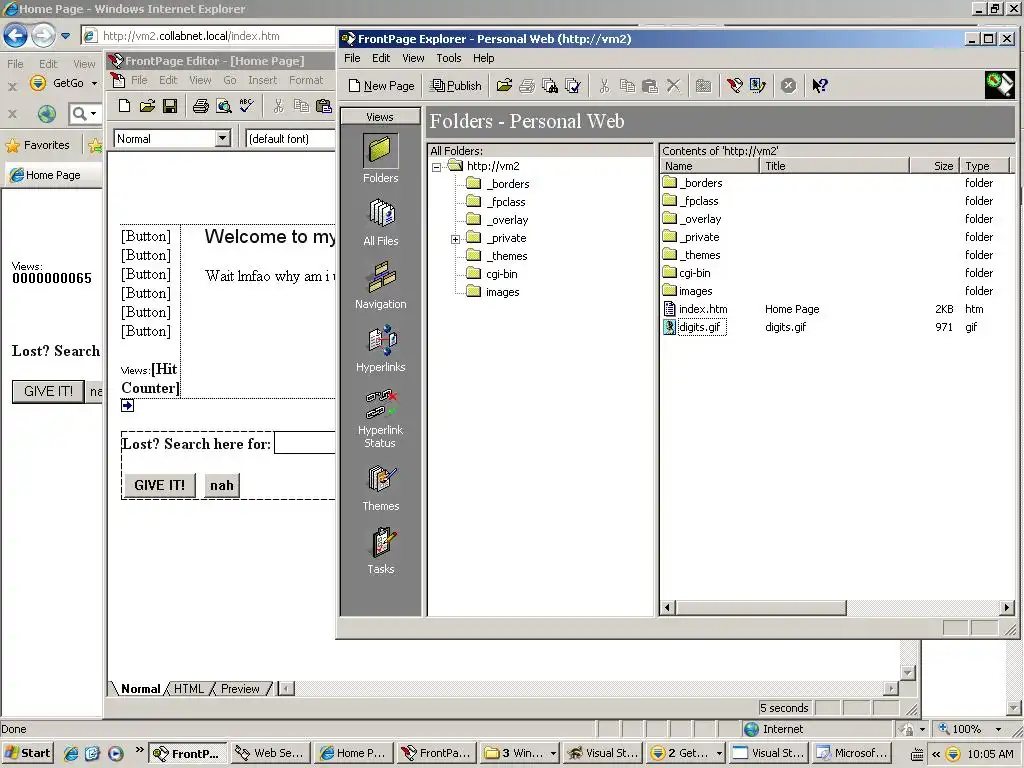The image size is (1024, 768).
Task: Select index.htm in Contents list
Action: pos(703,309)
